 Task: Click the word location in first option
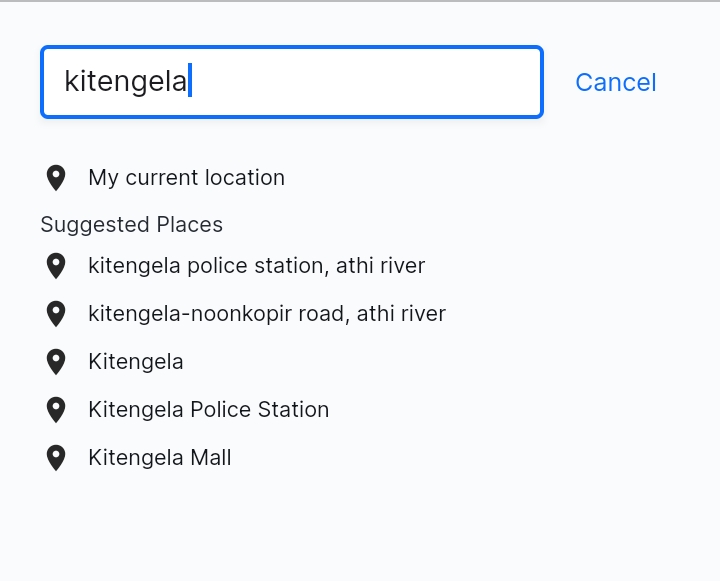[245, 177]
